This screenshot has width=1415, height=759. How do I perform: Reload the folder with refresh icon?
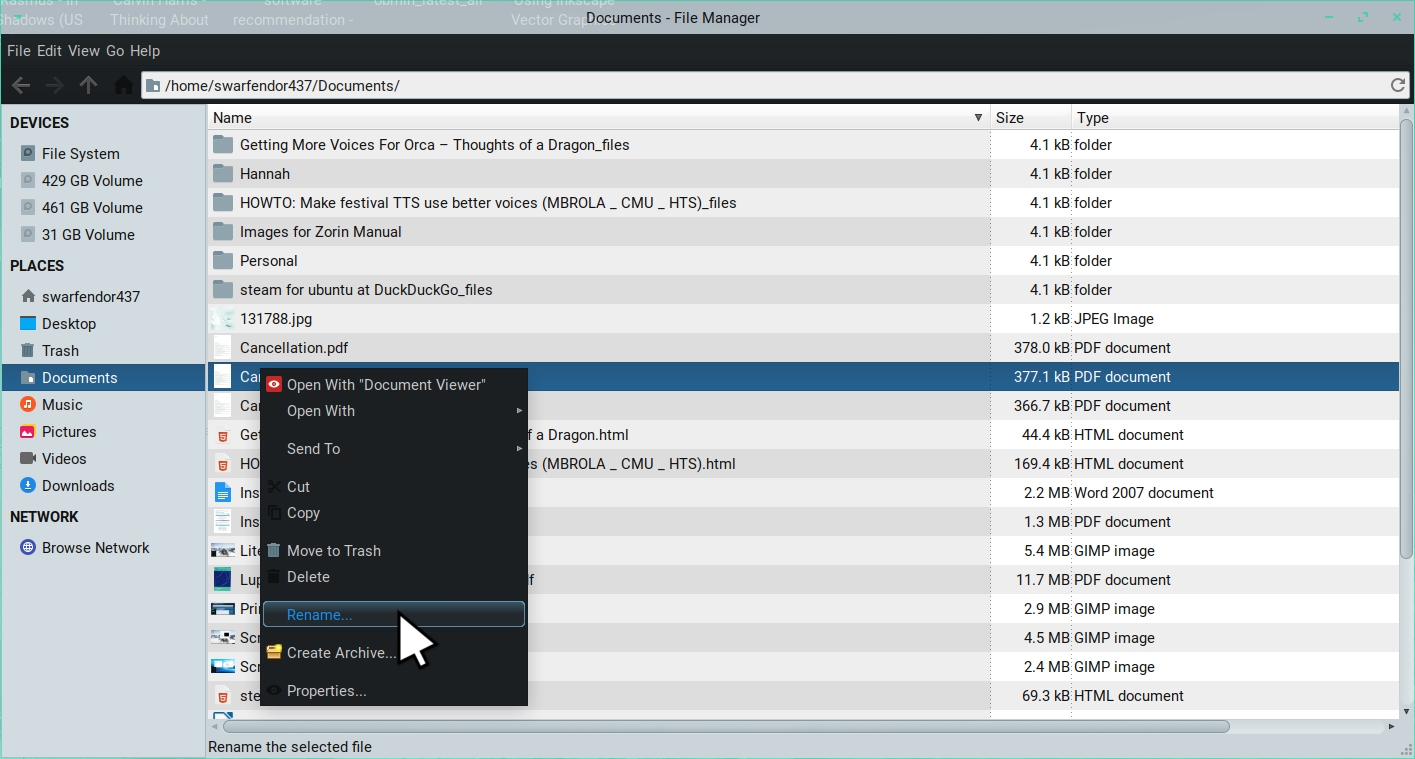pyautogui.click(x=1398, y=86)
